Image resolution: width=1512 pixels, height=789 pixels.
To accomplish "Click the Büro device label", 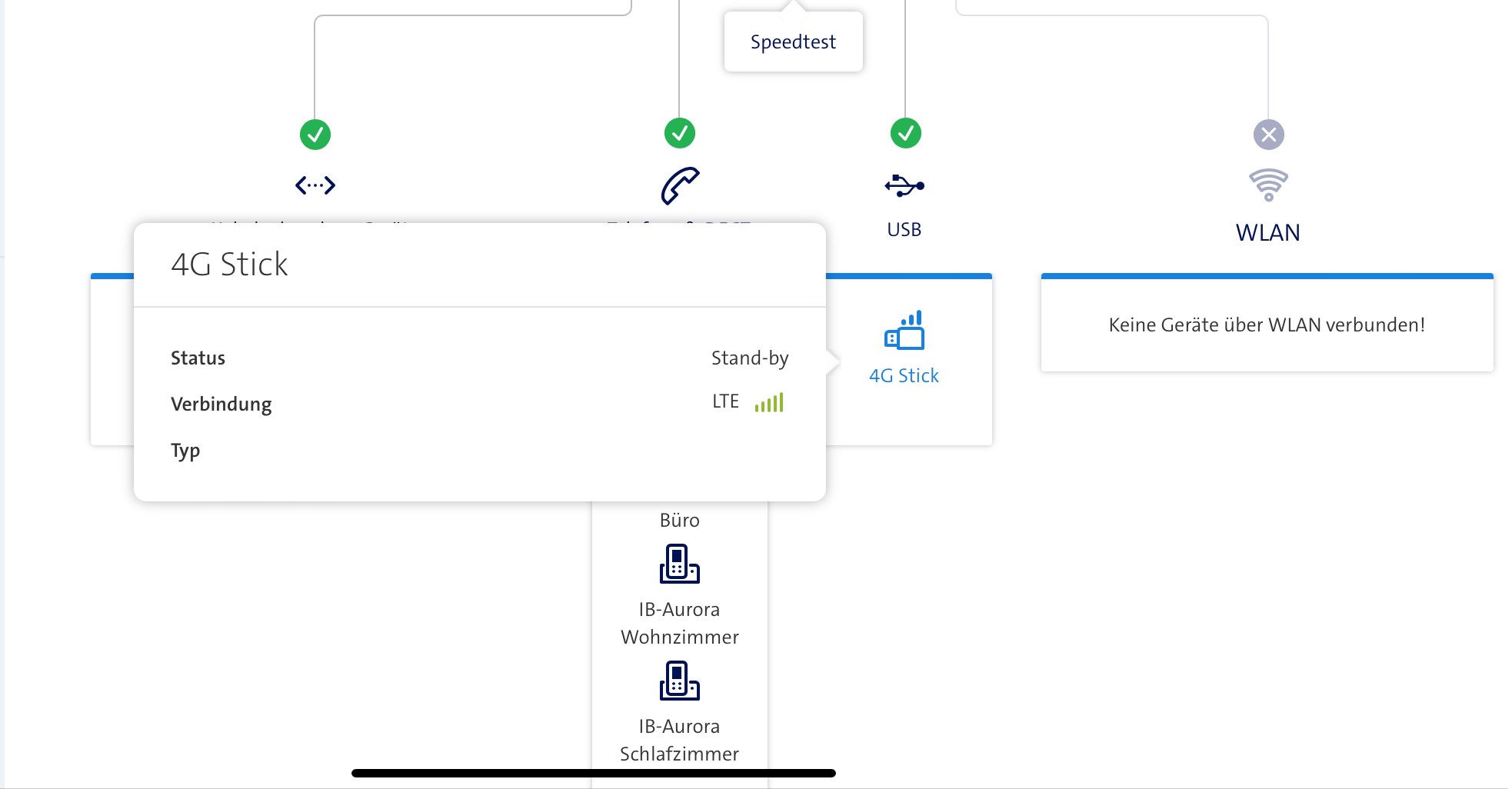I will tap(679, 521).
